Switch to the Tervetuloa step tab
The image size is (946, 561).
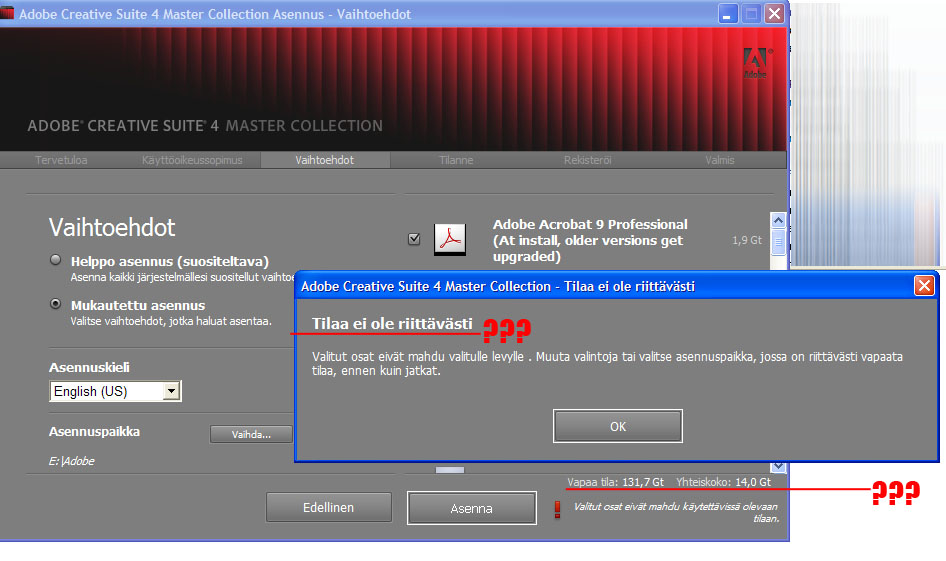(x=61, y=160)
